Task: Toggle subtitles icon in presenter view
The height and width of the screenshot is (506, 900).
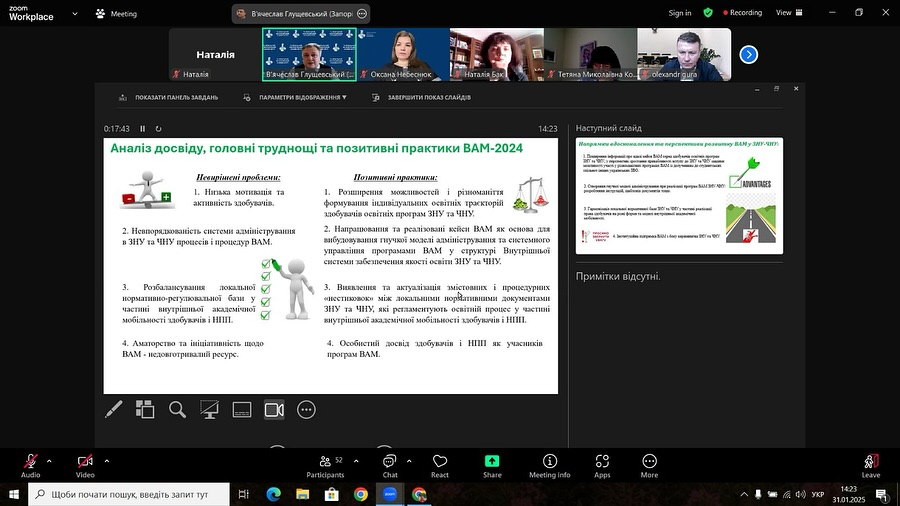Action: pyautogui.click(x=242, y=410)
